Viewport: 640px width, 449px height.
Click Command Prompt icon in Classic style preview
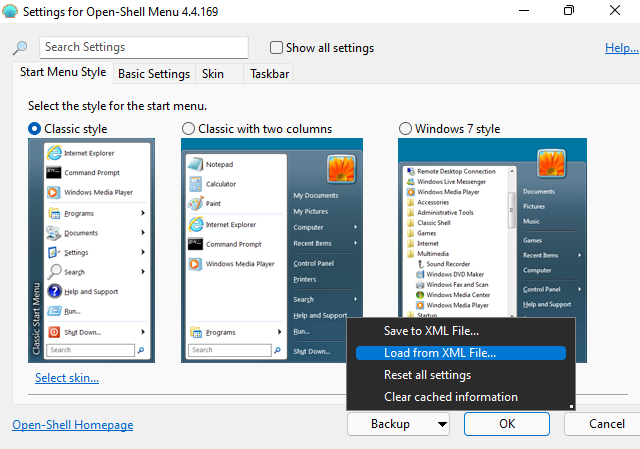(54, 172)
